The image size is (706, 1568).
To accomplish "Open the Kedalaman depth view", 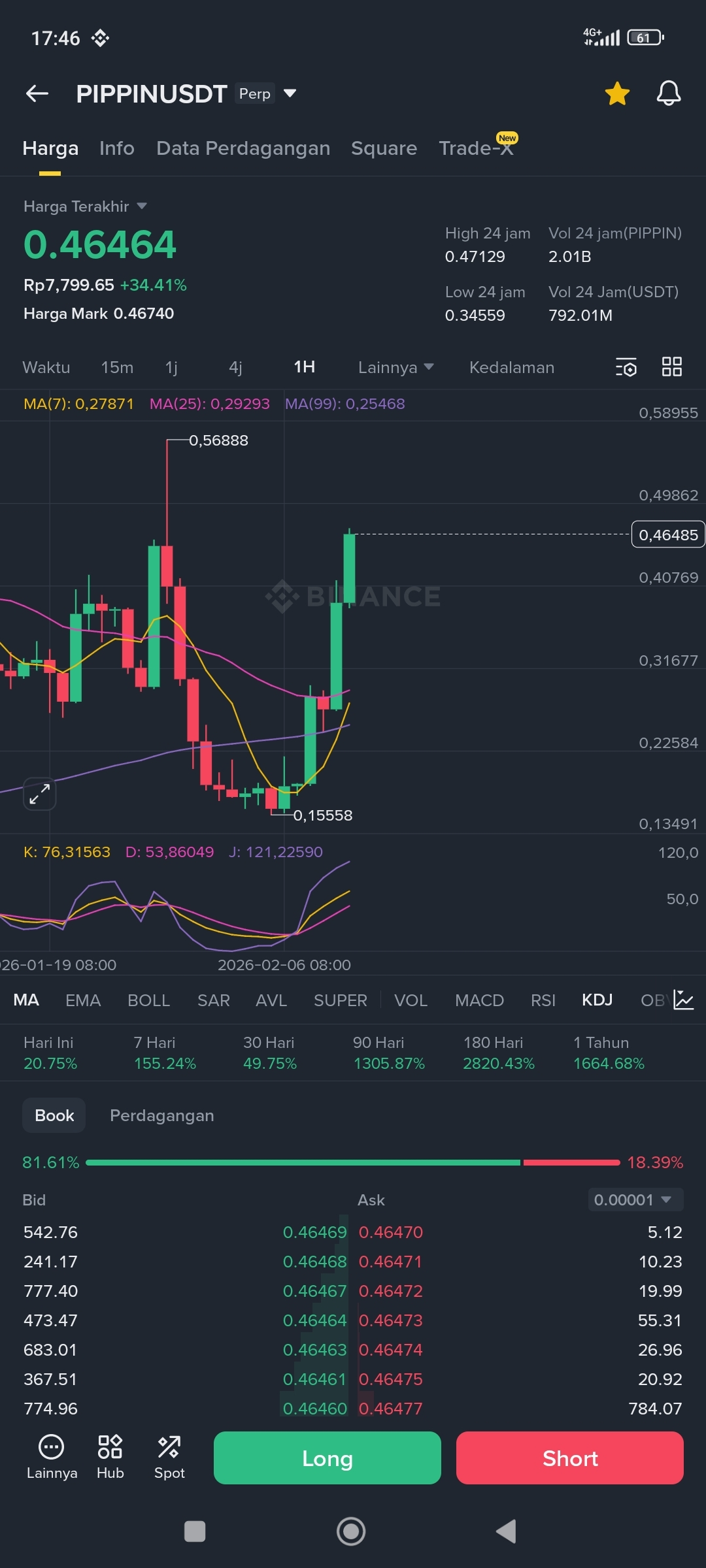I will (512, 367).
